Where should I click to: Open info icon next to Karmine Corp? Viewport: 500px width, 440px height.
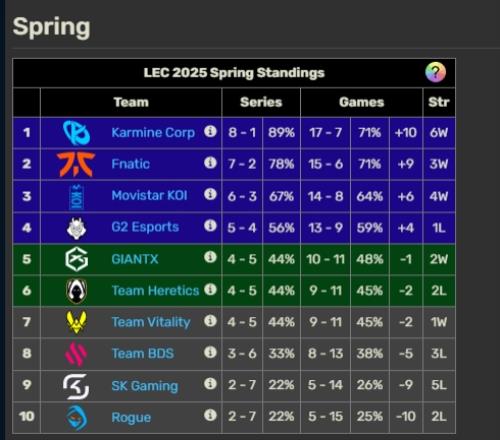click(210, 131)
